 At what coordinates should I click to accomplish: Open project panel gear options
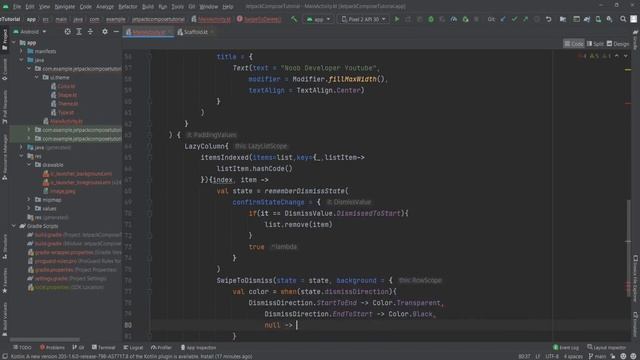(105, 31)
